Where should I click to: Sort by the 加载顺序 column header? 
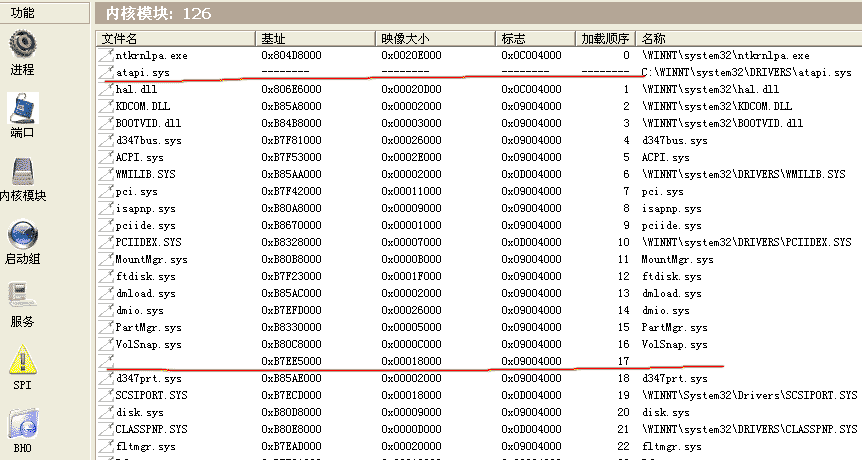(606, 38)
